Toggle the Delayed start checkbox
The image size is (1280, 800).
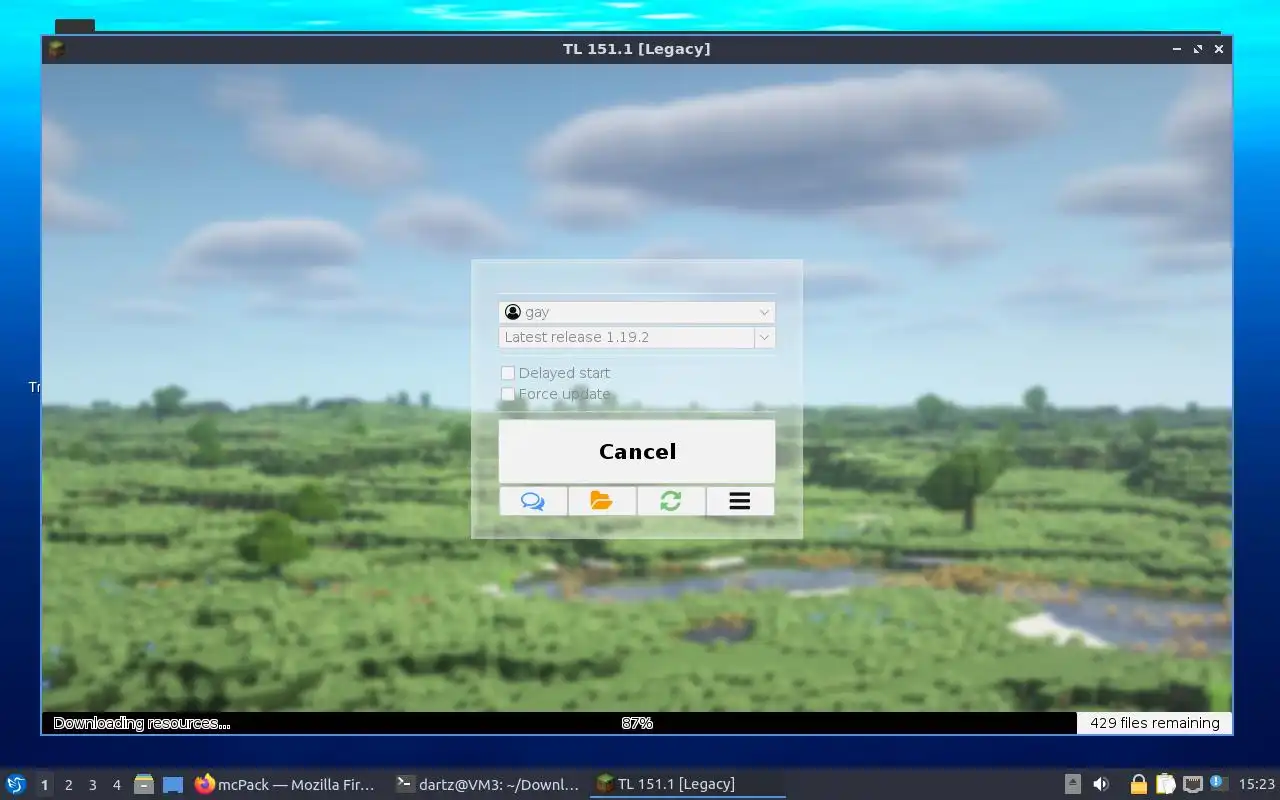508,373
